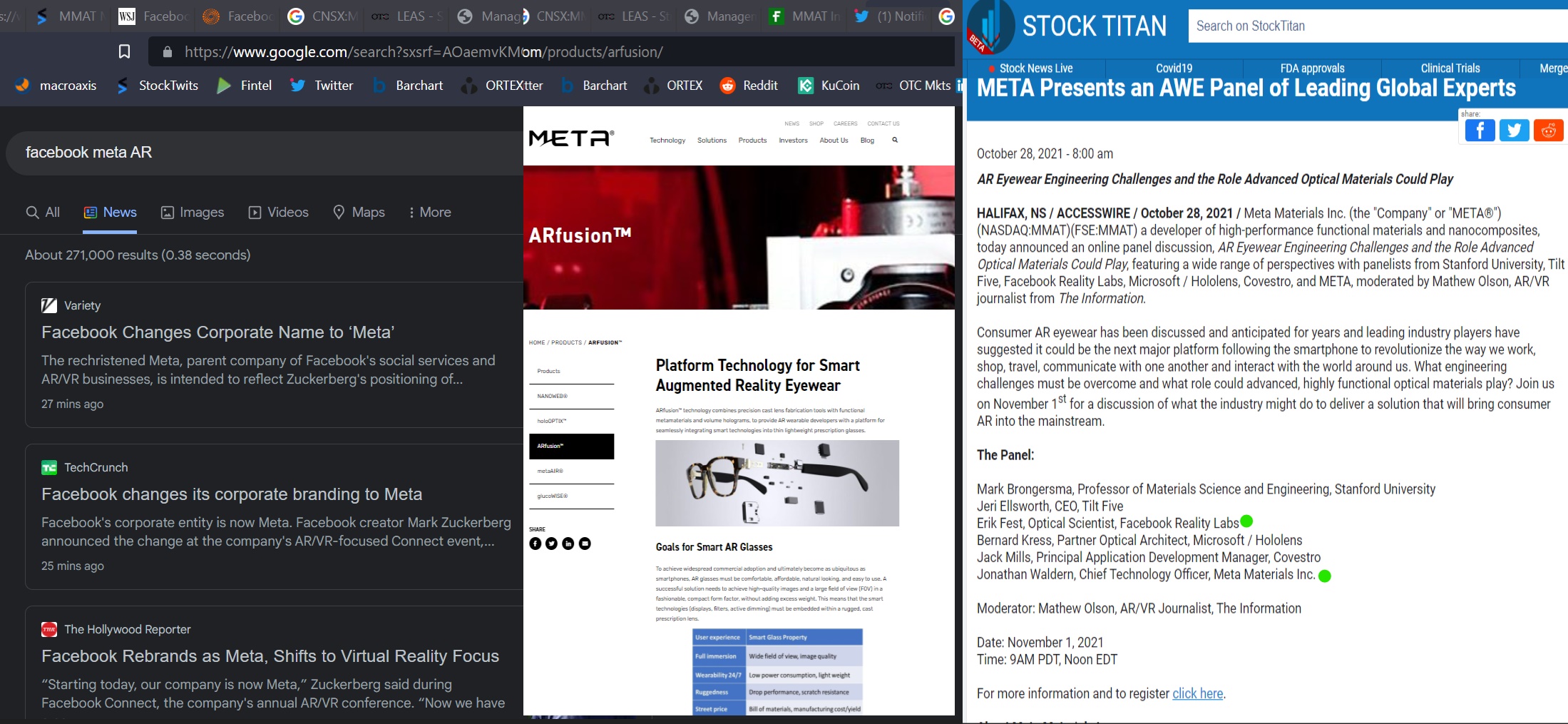Open the Technology menu on META site
Viewport: 1568px width, 724px height.
point(667,141)
